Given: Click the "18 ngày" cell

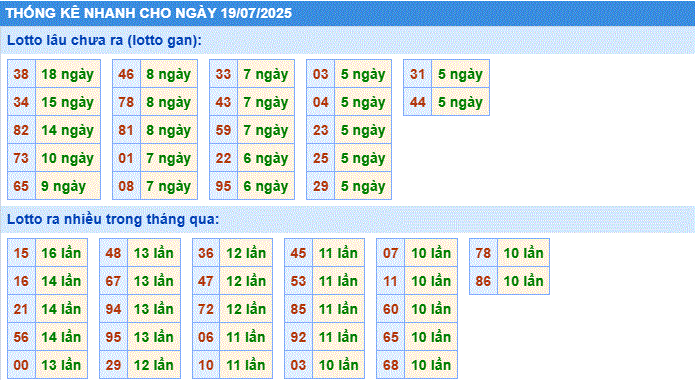Looking at the screenshot, I should coord(68,74).
